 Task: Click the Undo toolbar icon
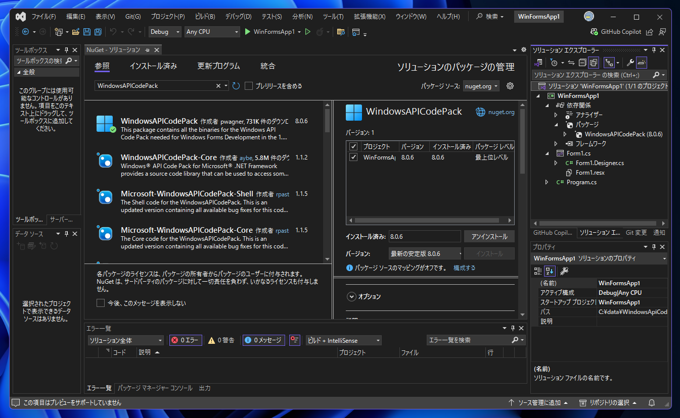113,32
